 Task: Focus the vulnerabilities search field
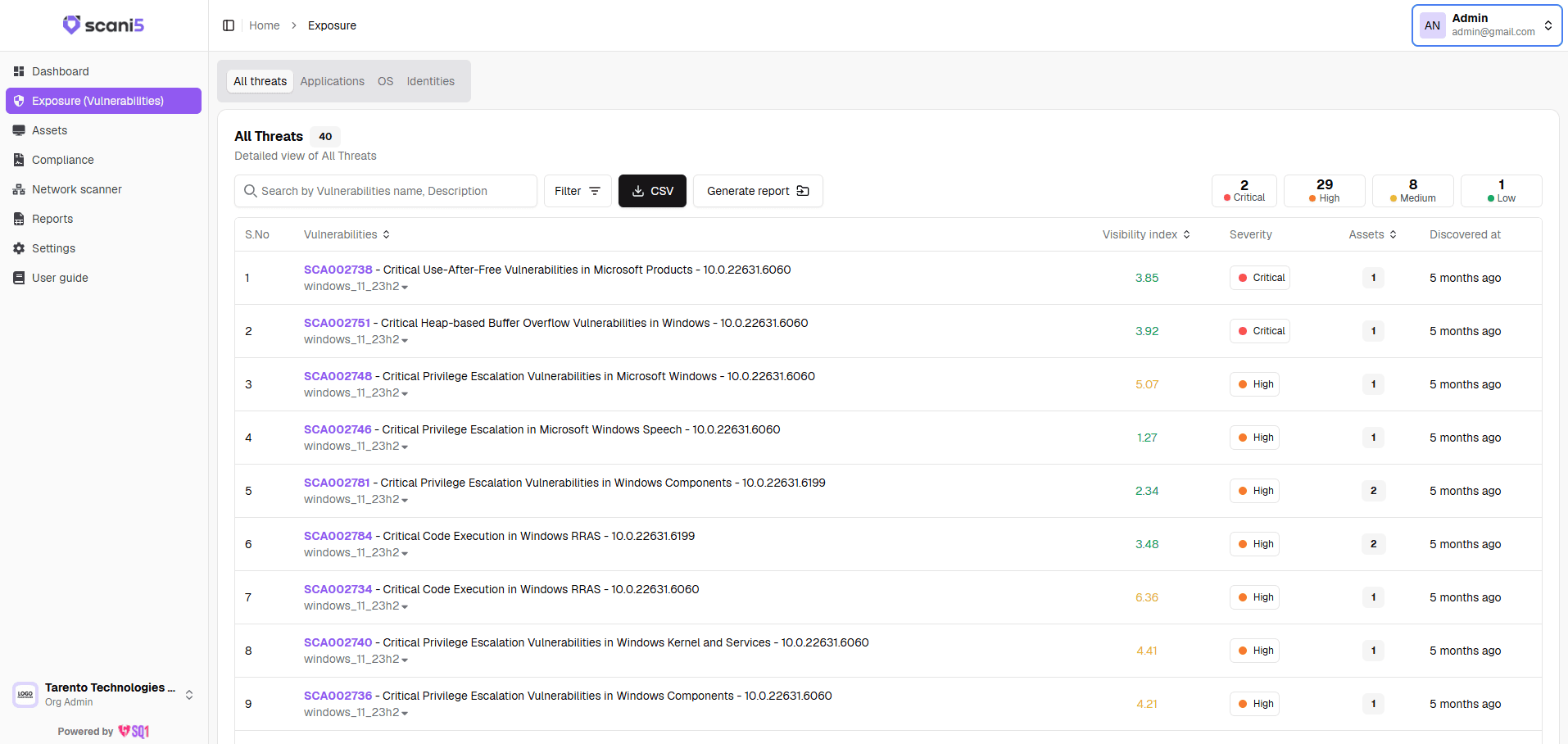[386, 191]
